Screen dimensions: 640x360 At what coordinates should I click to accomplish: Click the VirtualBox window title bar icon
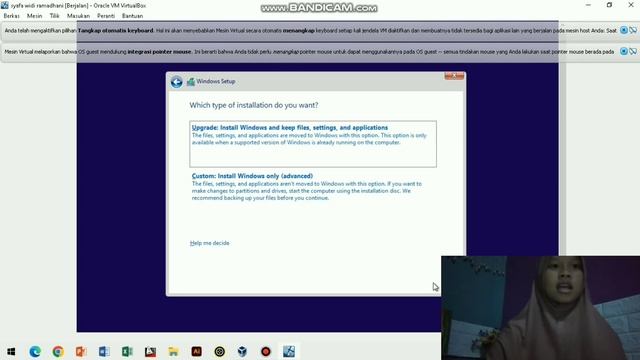click(x=5, y=5)
